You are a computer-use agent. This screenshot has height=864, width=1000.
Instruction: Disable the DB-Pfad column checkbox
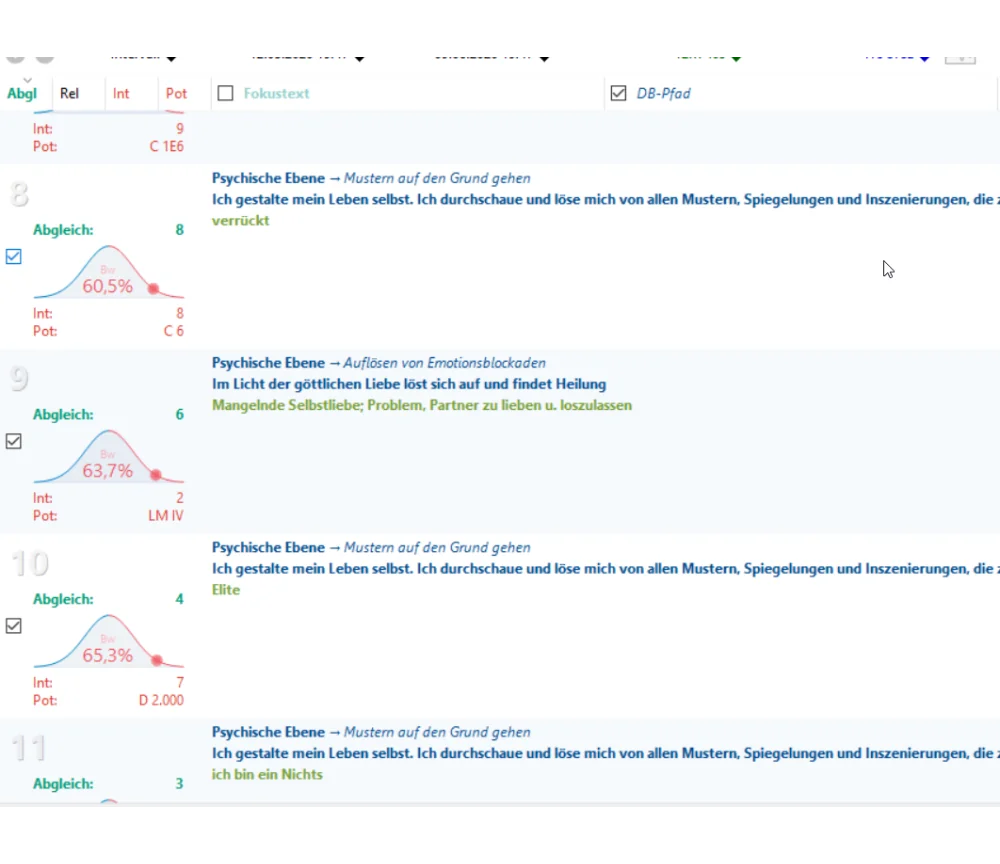[x=618, y=94]
